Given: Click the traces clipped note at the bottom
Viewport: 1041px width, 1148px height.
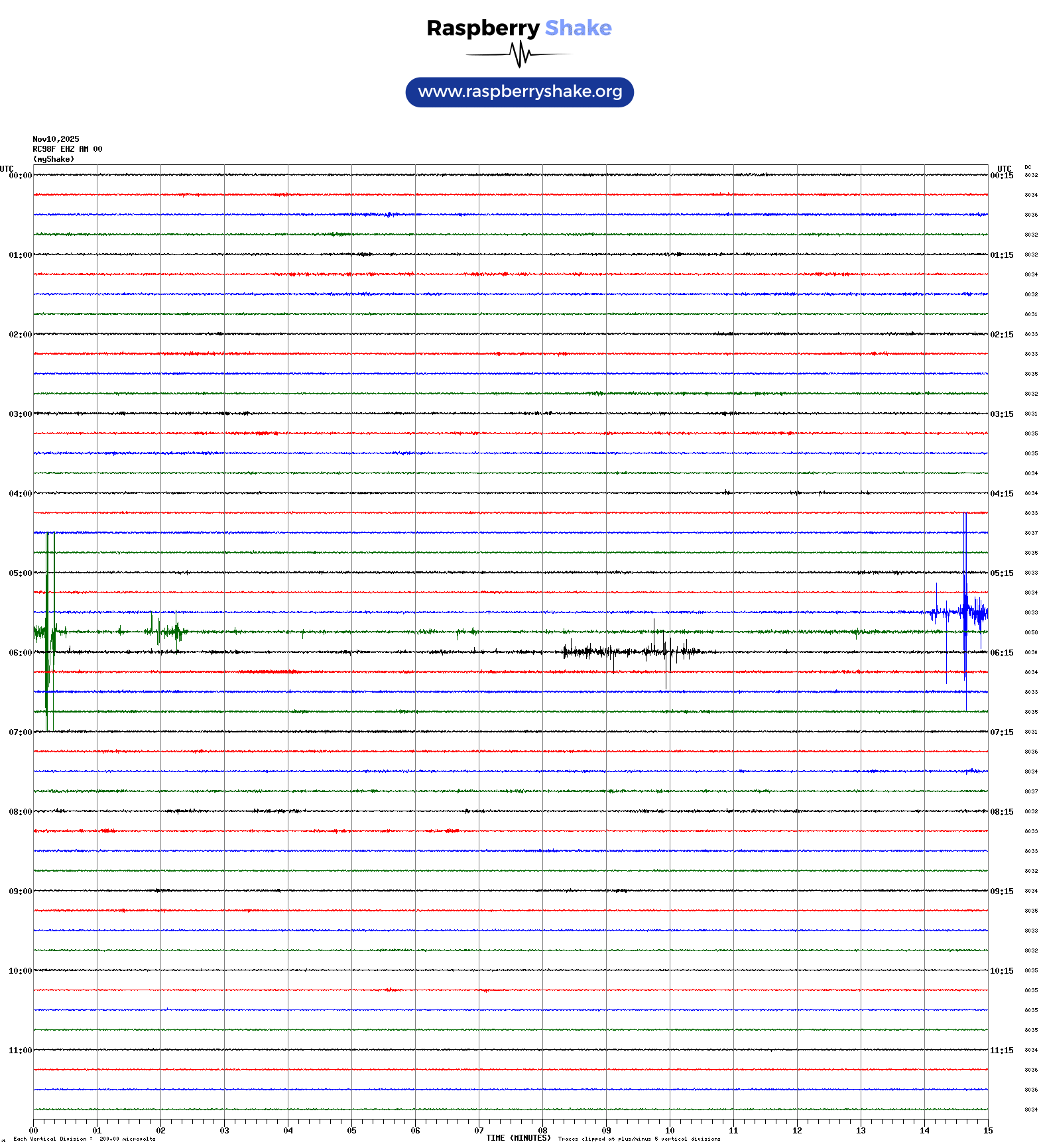Looking at the screenshot, I should click(639, 1139).
